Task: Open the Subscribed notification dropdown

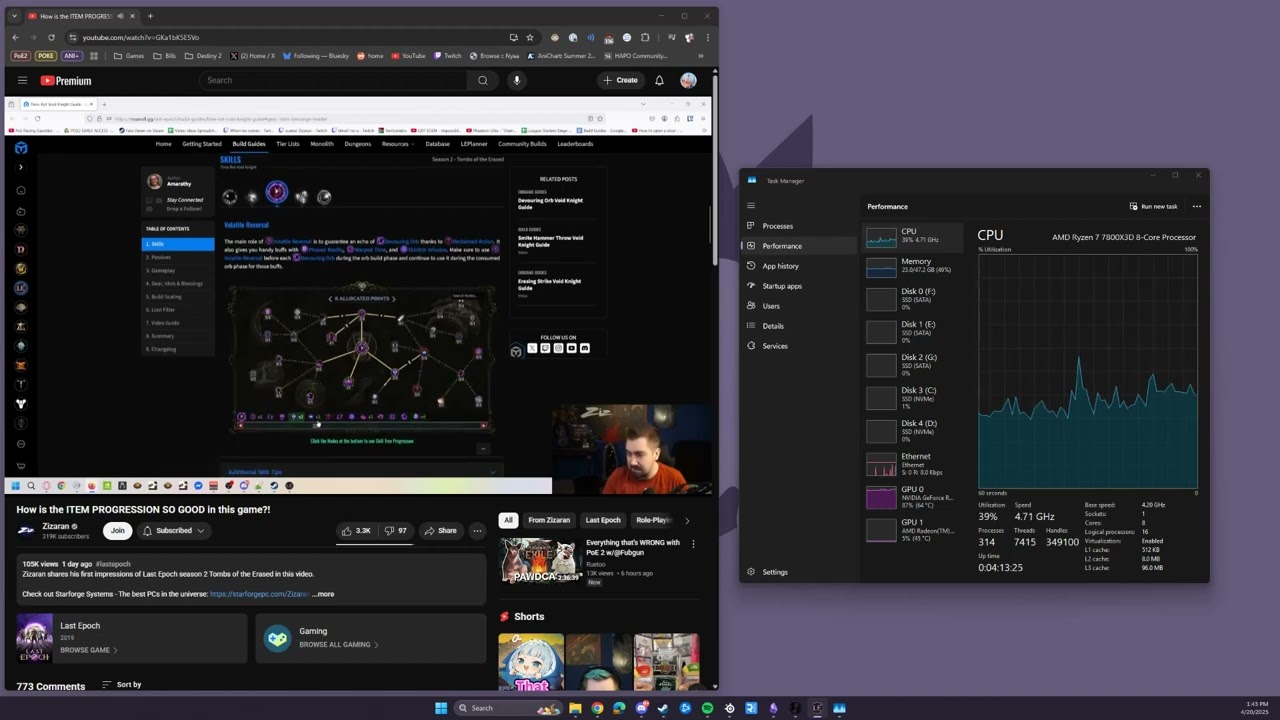Action: [x=174, y=530]
